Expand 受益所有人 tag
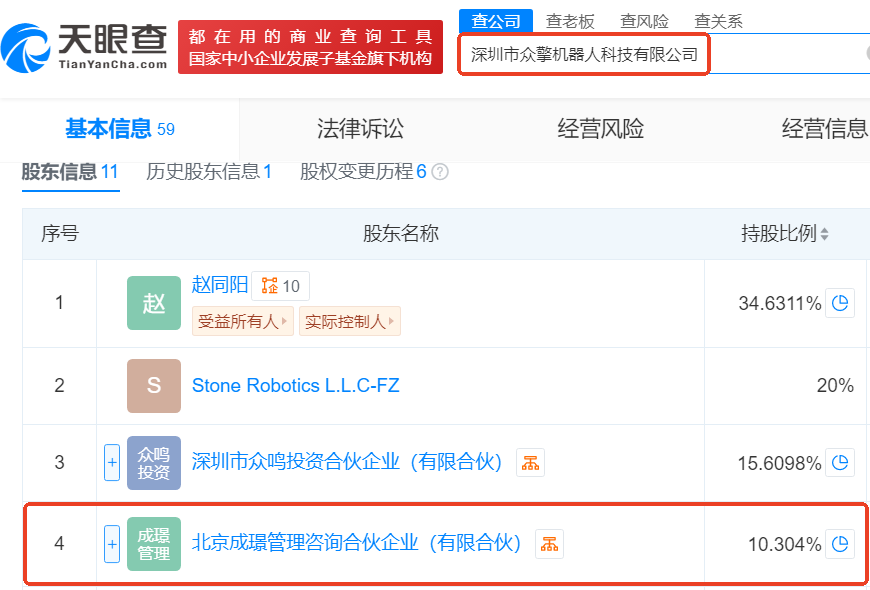 coord(242,321)
